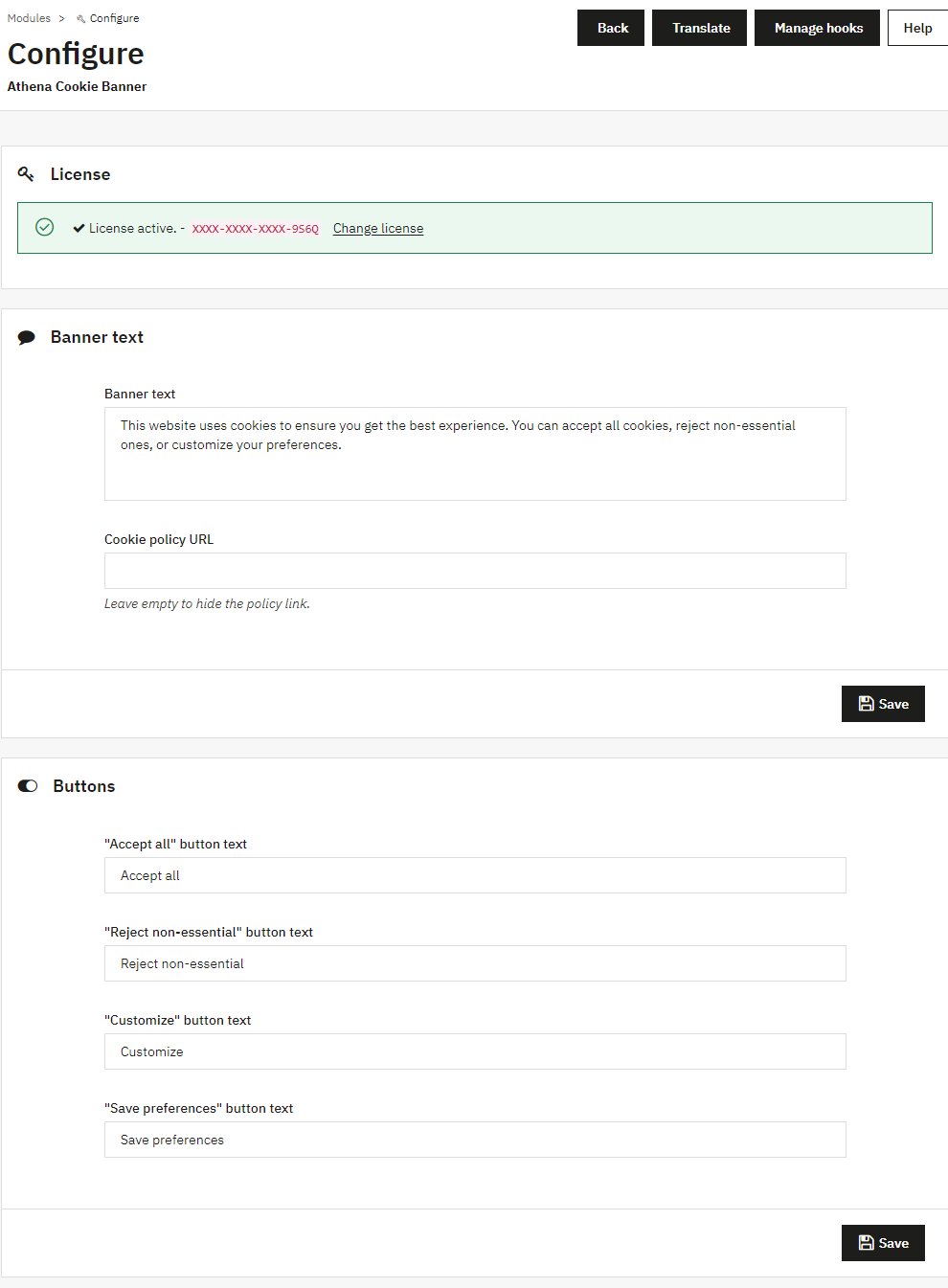This screenshot has width=948, height=1288.
Task: Click the green circled checkmark license icon
Action: click(44, 227)
